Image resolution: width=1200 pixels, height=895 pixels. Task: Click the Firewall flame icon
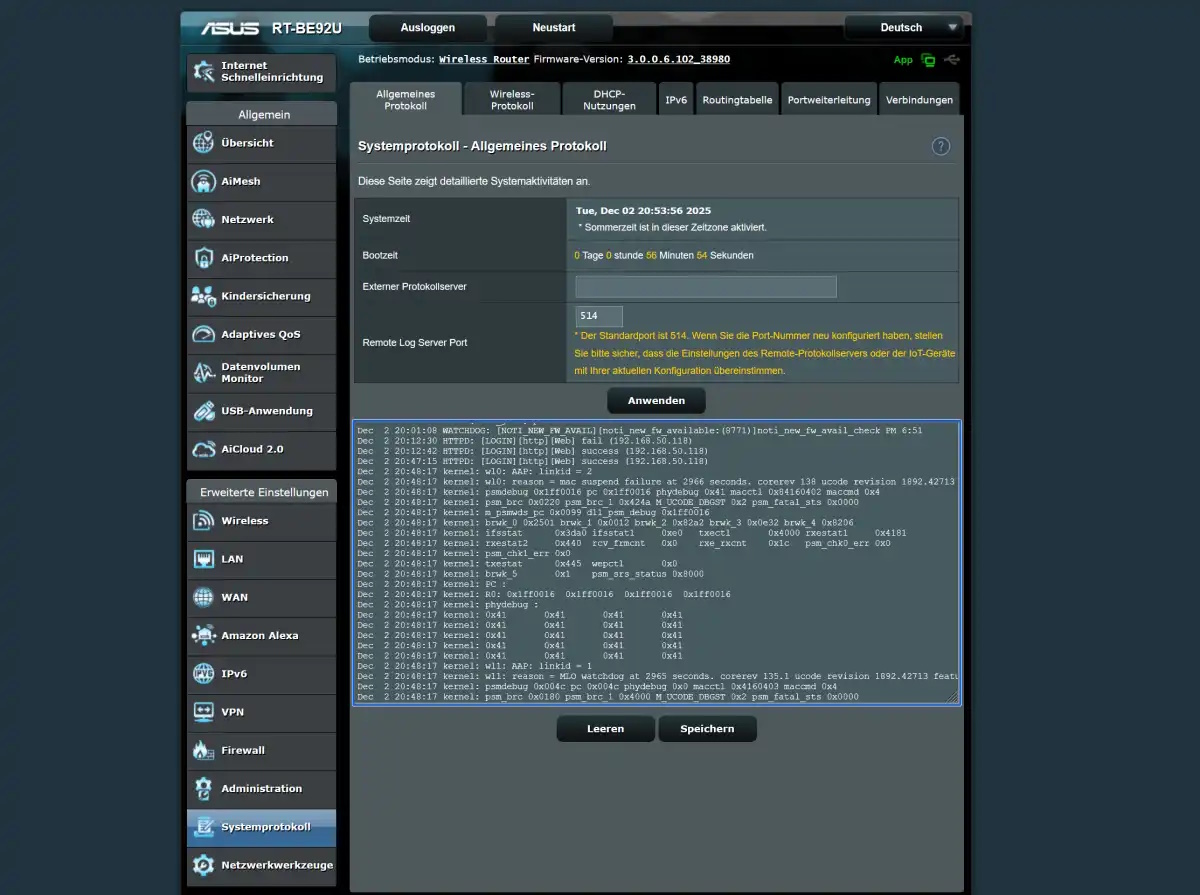point(204,750)
